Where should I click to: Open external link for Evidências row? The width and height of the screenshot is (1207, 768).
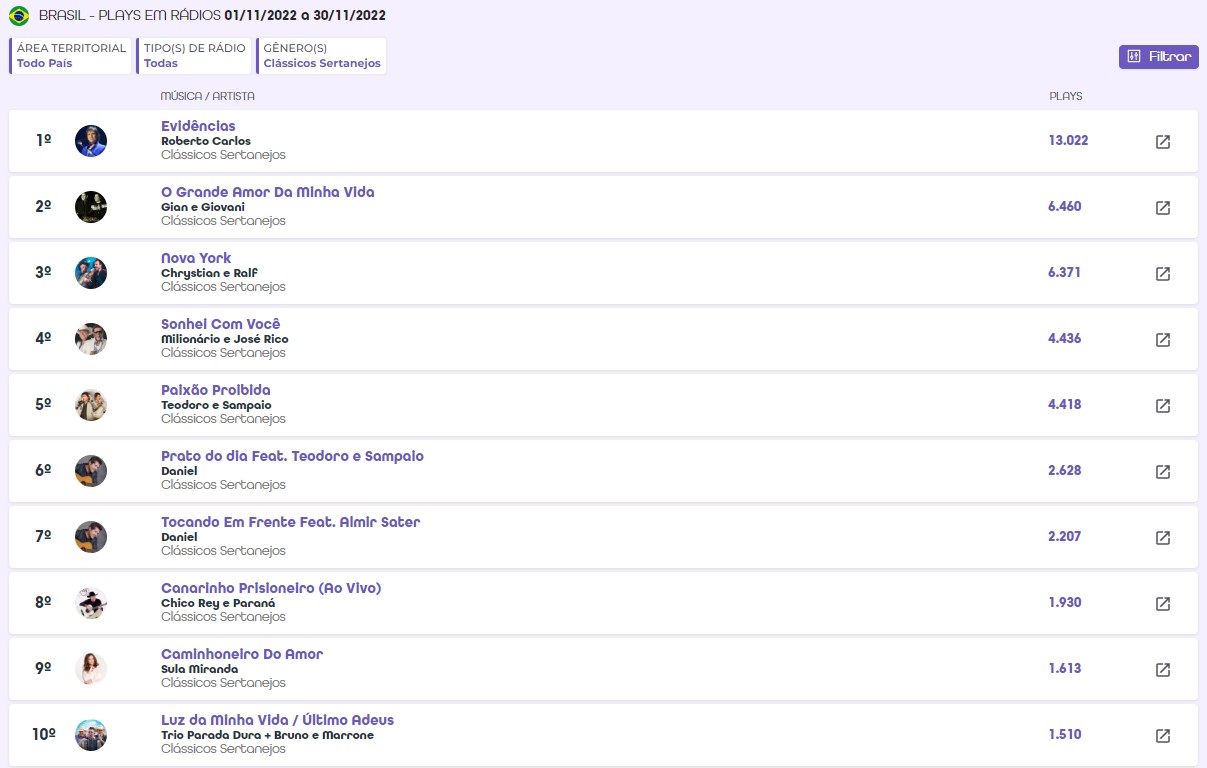click(x=1163, y=142)
